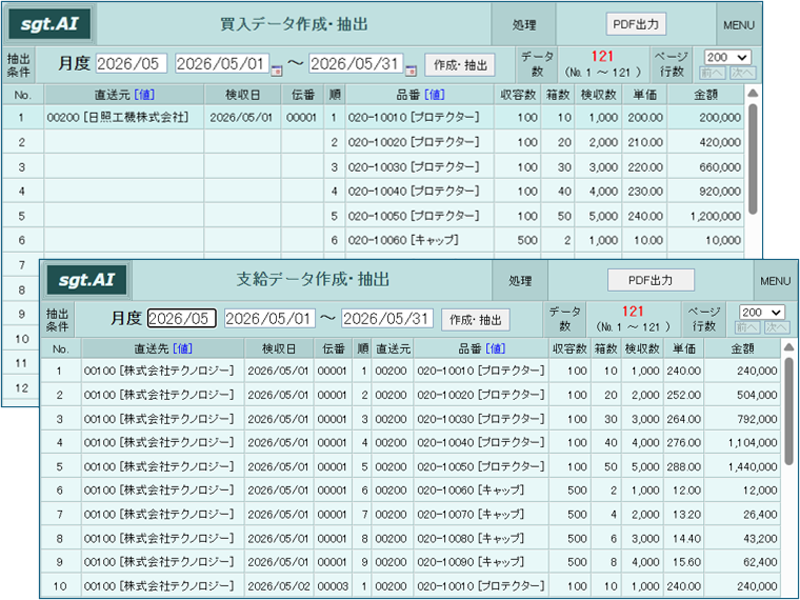Click scroll-up arrow in purchase data table
800x600 pixels.
[752, 93]
